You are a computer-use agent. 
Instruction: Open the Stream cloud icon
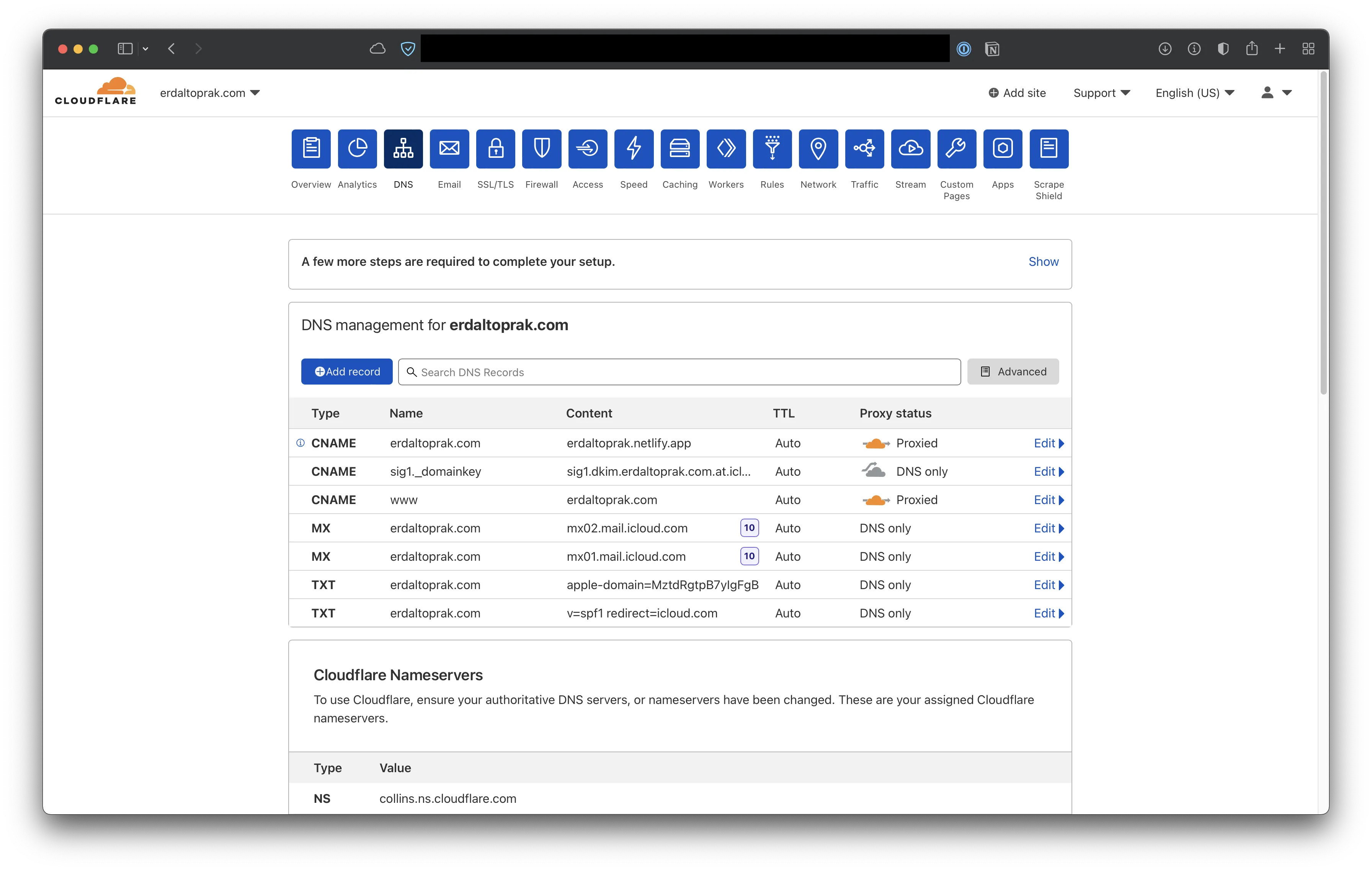point(910,149)
